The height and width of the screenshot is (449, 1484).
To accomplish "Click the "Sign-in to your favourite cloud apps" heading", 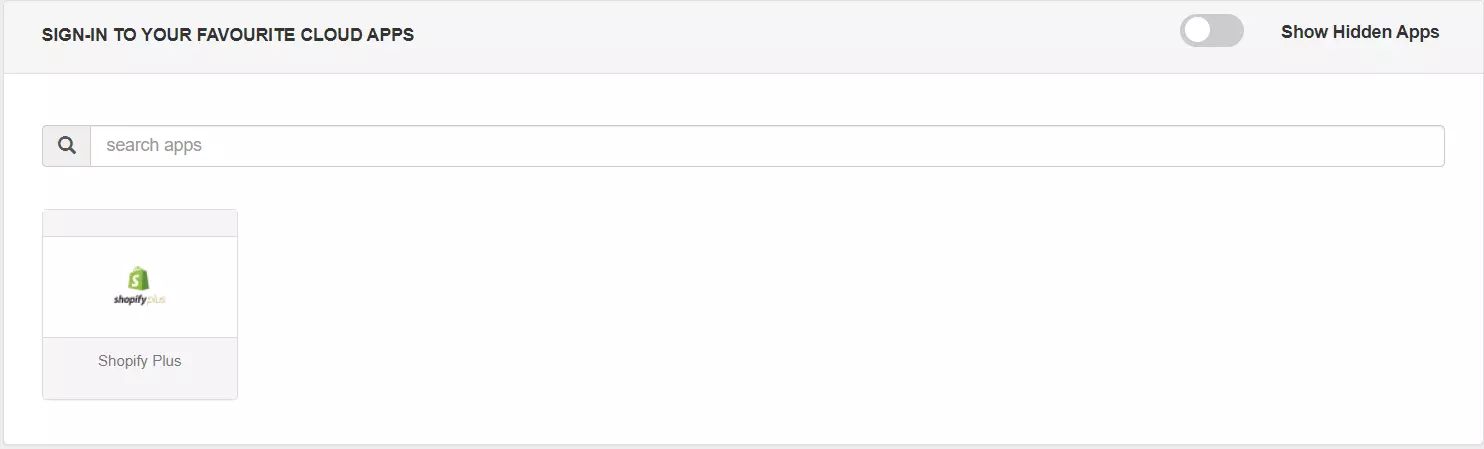I will (228, 35).
